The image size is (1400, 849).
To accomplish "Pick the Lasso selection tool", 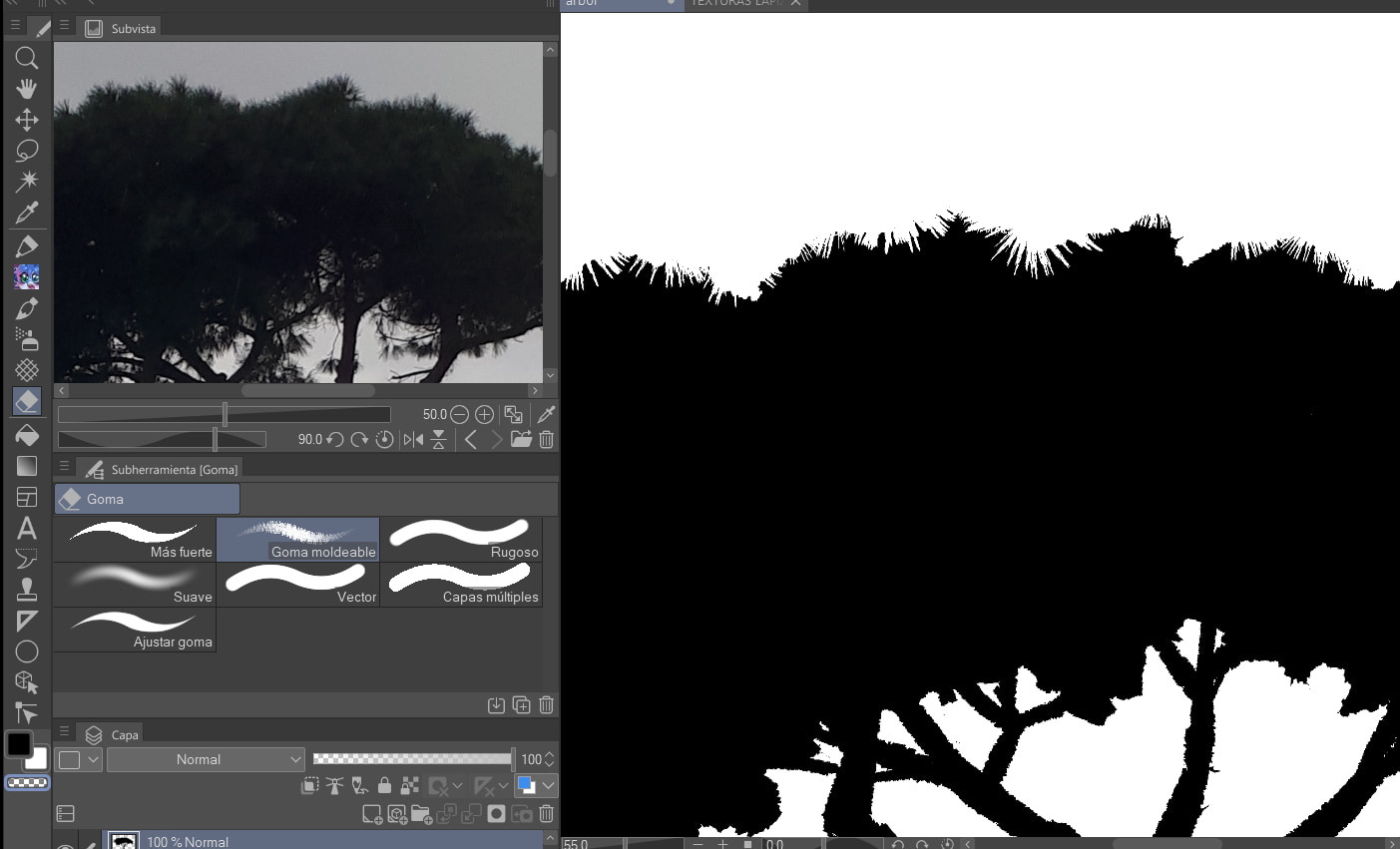I will [27, 151].
